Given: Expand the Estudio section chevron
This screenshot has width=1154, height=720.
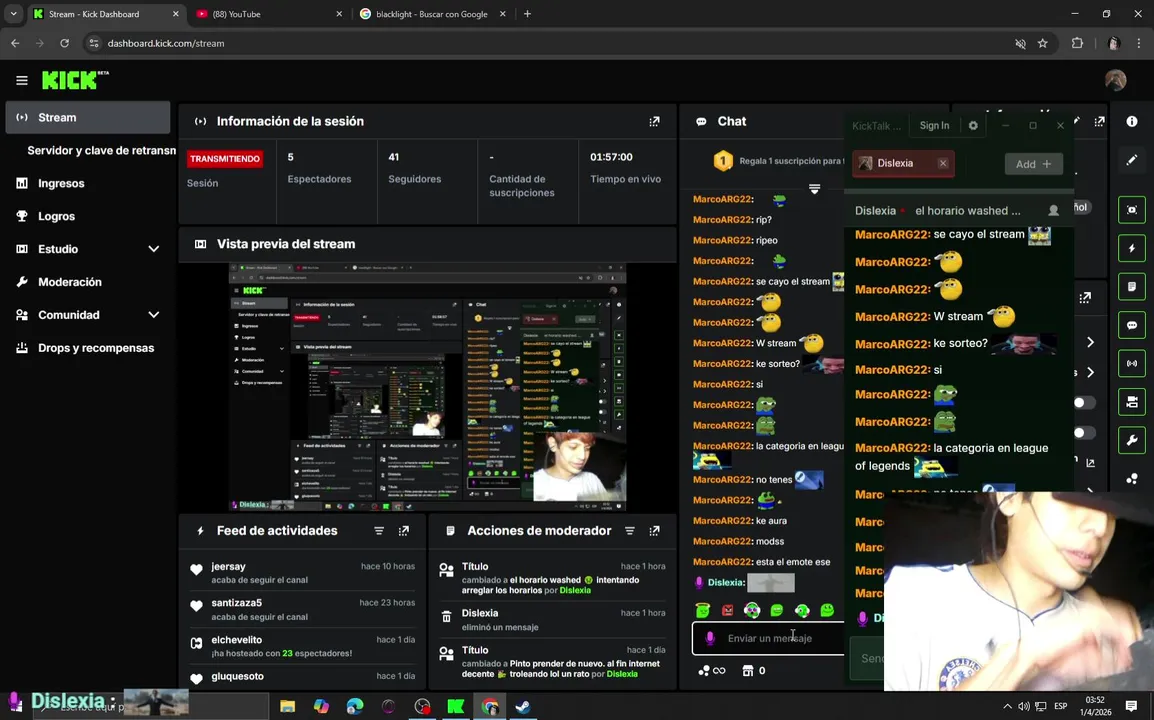Looking at the screenshot, I should pyautogui.click(x=153, y=250).
